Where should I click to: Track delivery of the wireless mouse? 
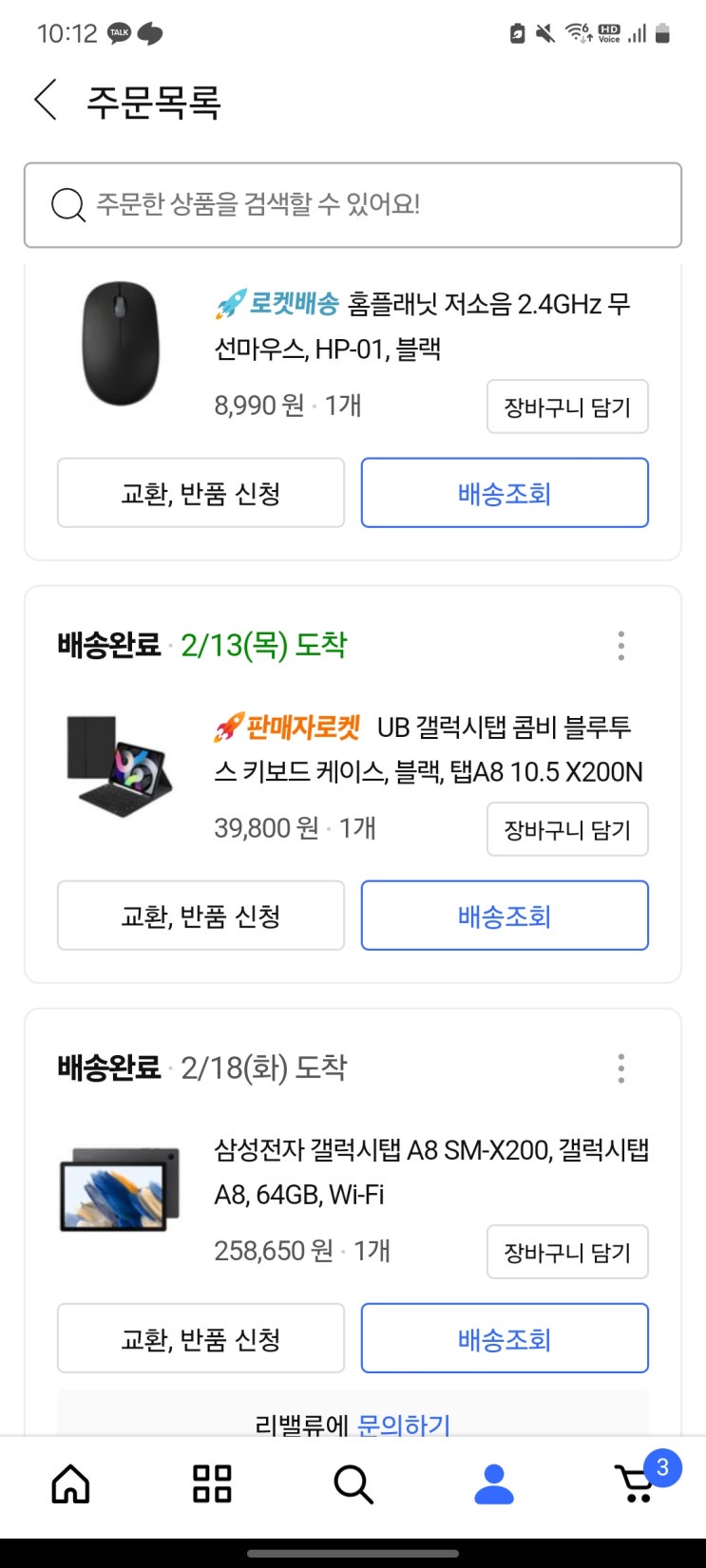click(x=505, y=493)
